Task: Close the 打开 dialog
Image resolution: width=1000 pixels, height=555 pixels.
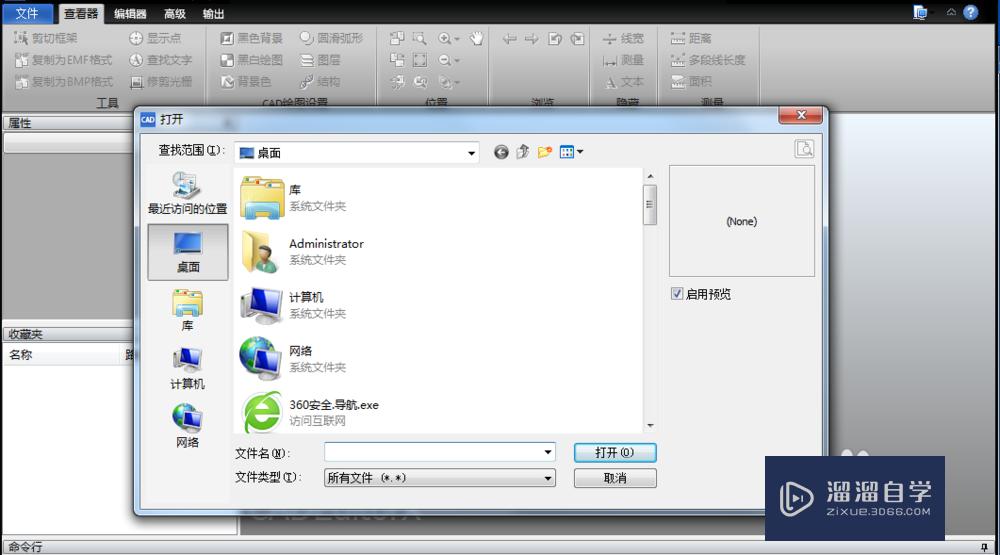Action: [800, 115]
